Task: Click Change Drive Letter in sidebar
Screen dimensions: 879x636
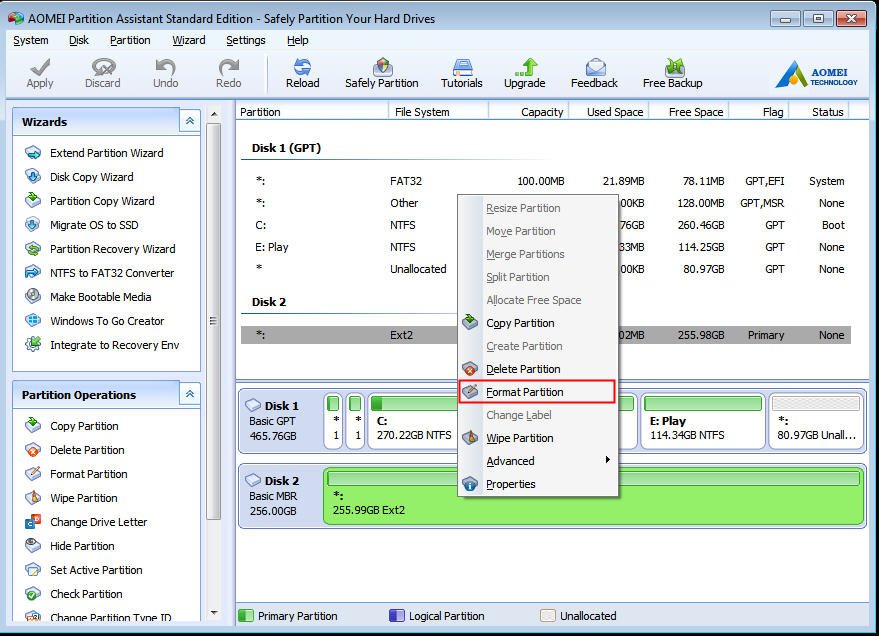Action: click(x=98, y=522)
